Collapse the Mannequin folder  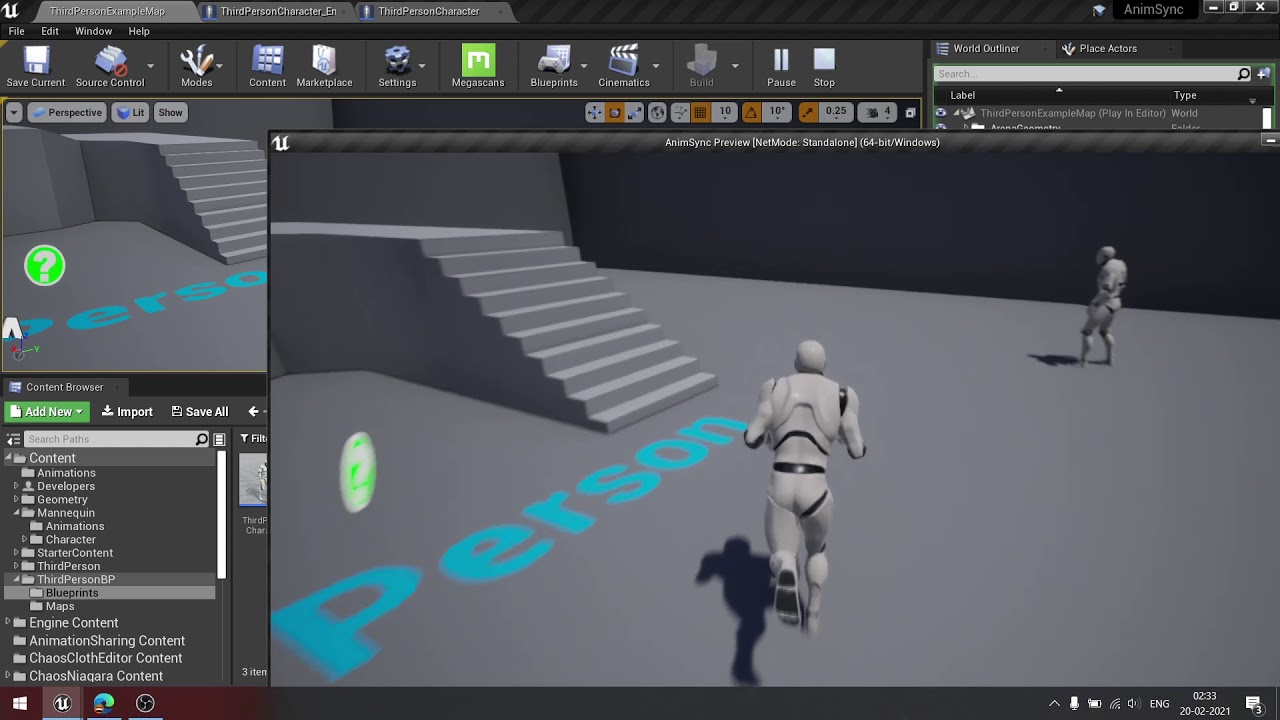[16, 513]
